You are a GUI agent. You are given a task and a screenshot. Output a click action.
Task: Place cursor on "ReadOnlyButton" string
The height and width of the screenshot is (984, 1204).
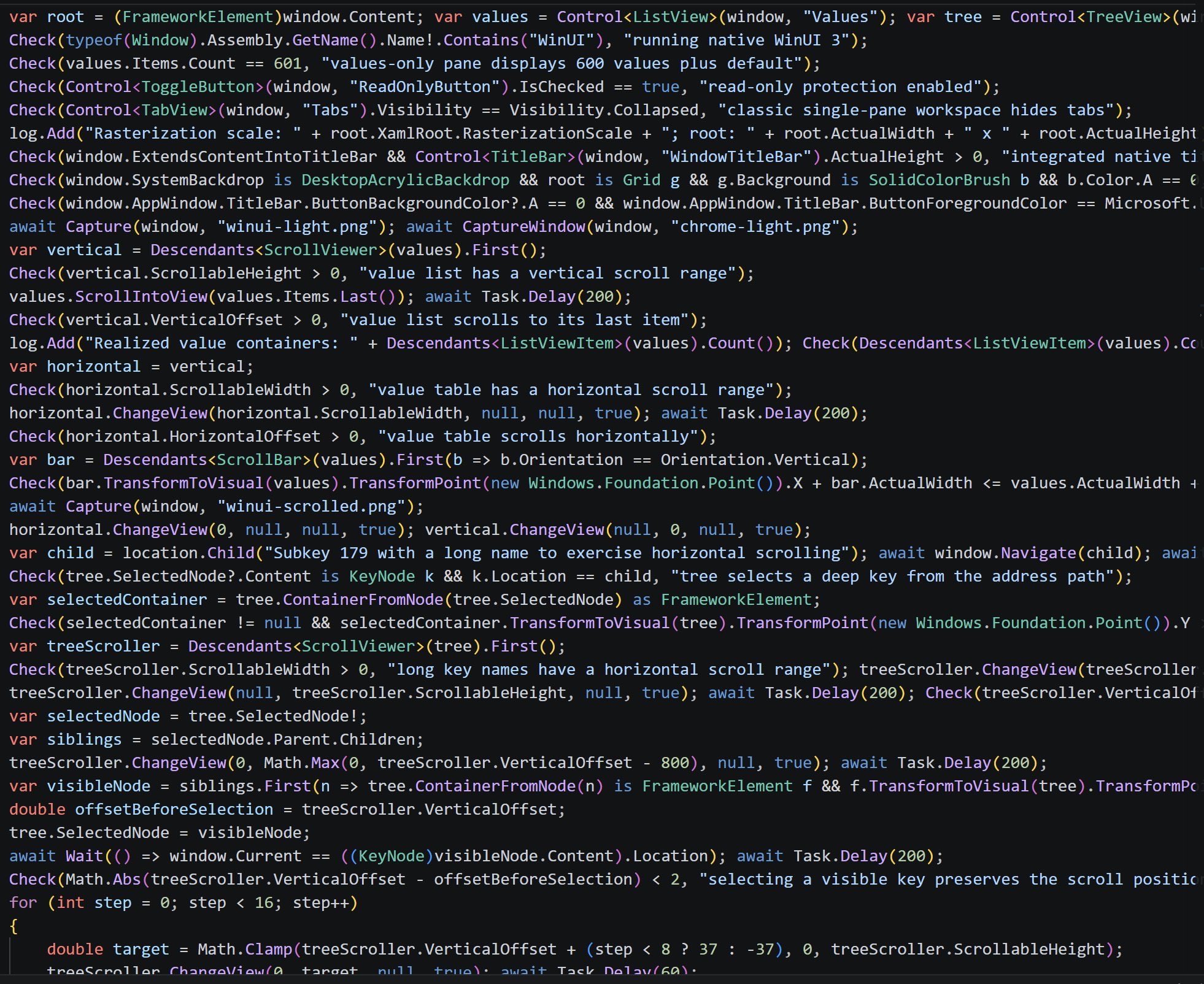pyautogui.click(x=425, y=87)
